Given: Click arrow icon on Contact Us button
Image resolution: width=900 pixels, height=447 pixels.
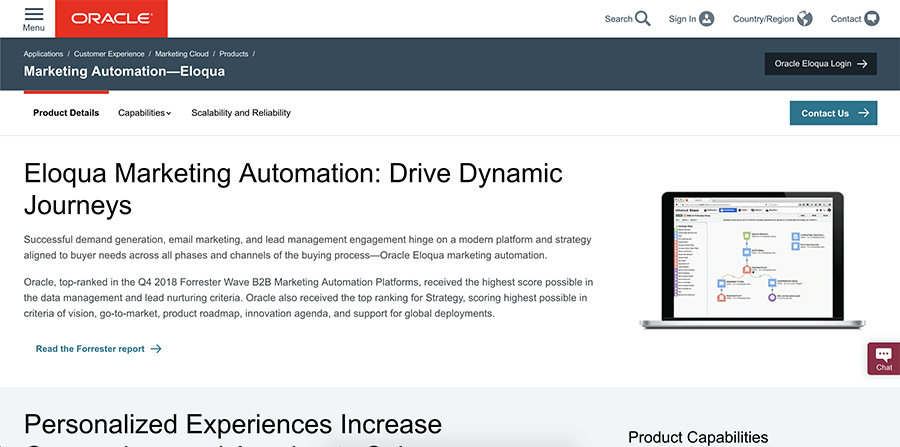Looking at the screenshot, I should 864,113.
